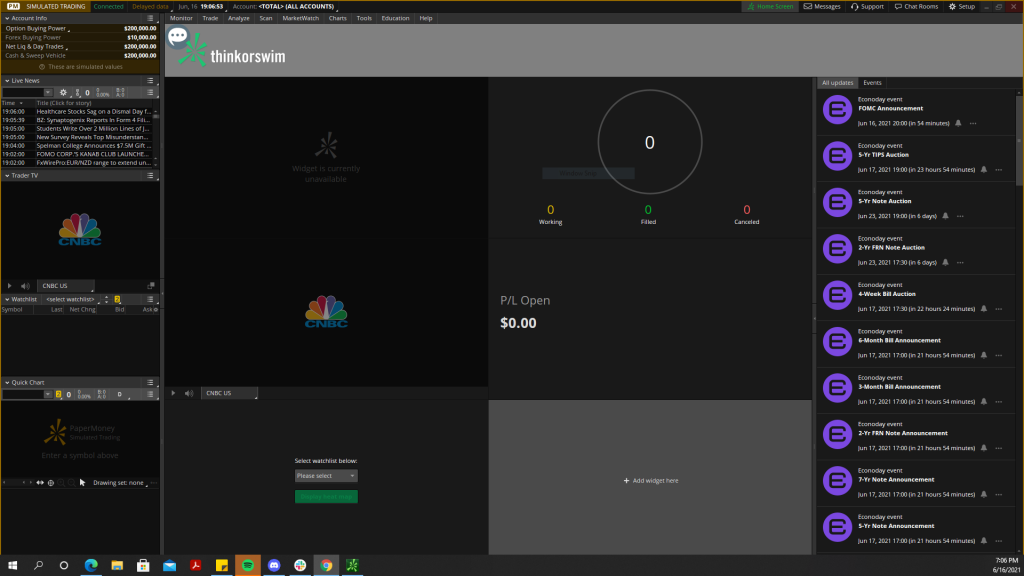Open the chat bubble icon beside the thinkorswim logo
The height and width of the screenshot is (576, 1024).
178,37
